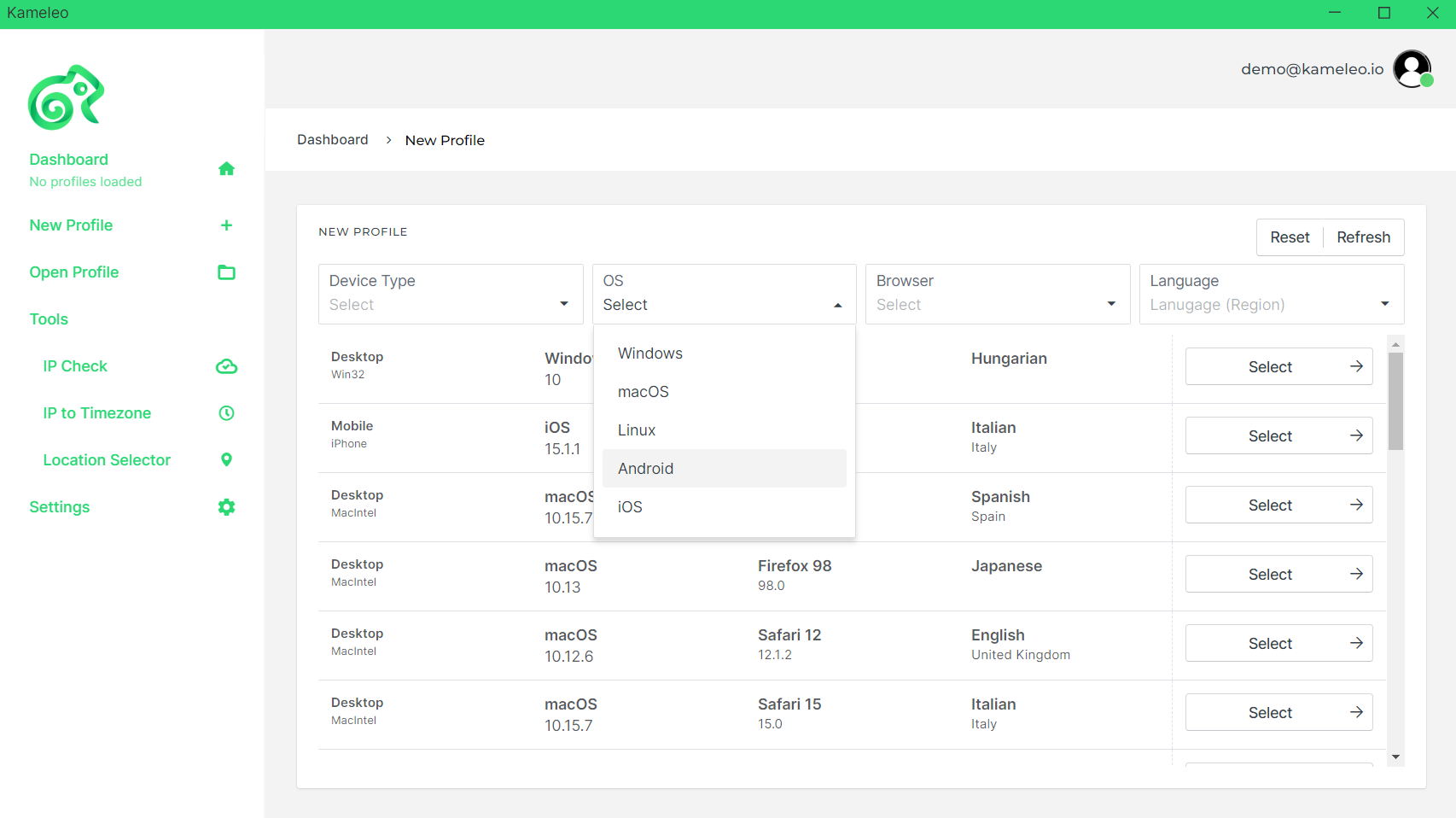Choose macOS from the OS list
Screen dimensions: 1456x818
pyautogui.click(x=725, y=392)
